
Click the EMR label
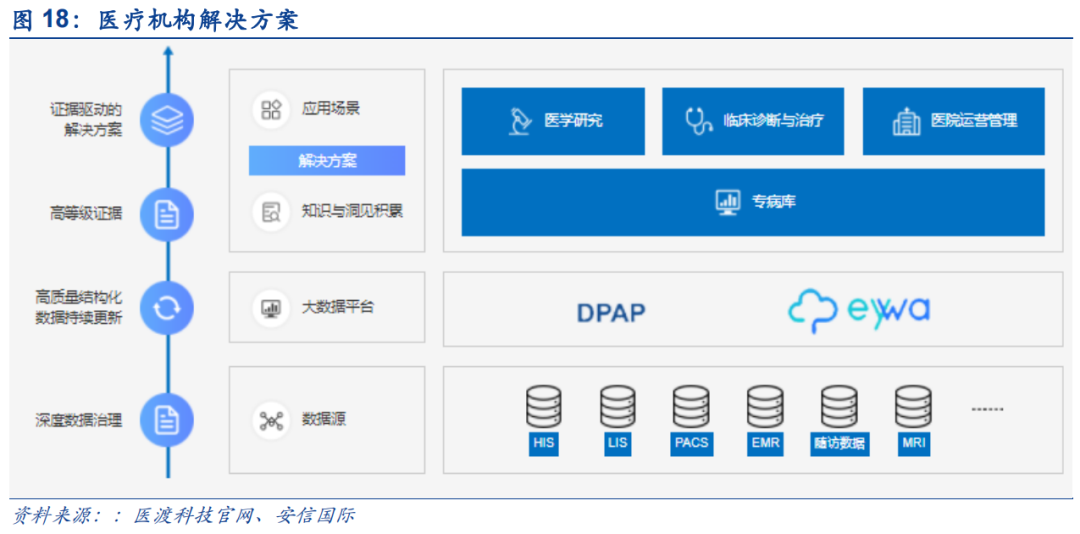point(766,443)
